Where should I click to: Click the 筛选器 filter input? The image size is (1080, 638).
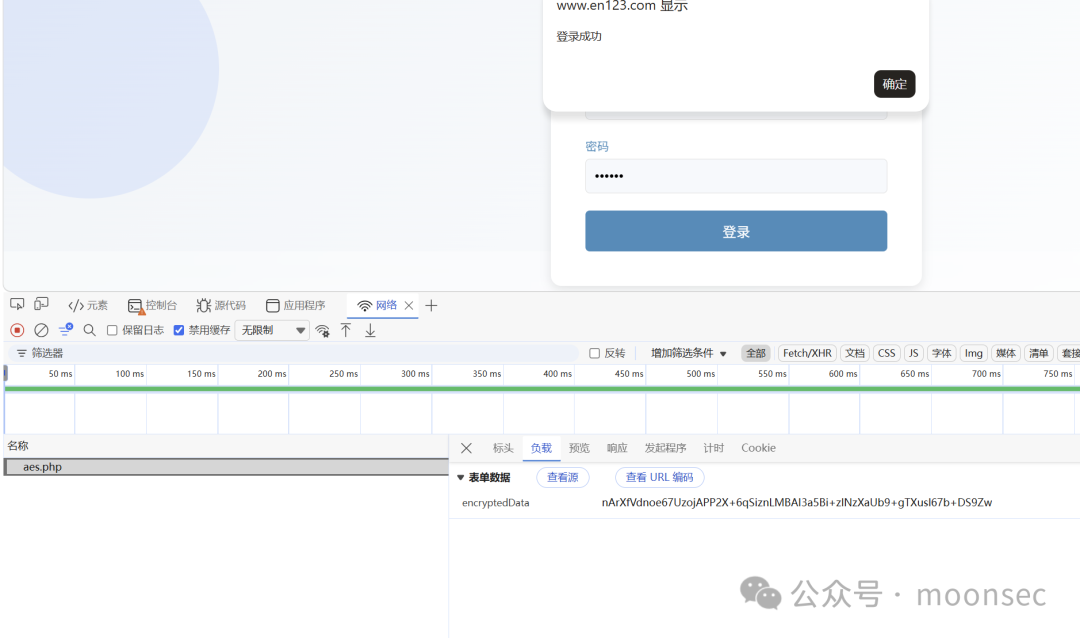[x=293, y=353]
